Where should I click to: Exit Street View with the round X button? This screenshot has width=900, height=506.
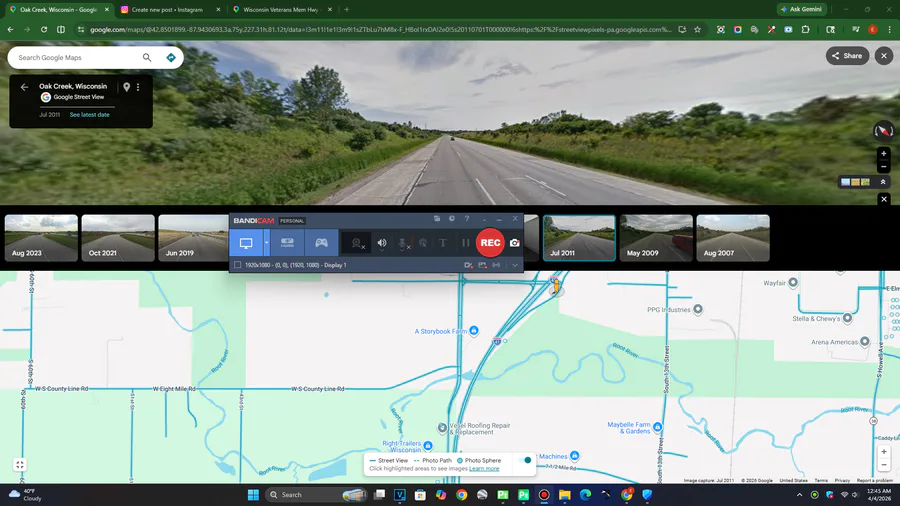point(884,56)
